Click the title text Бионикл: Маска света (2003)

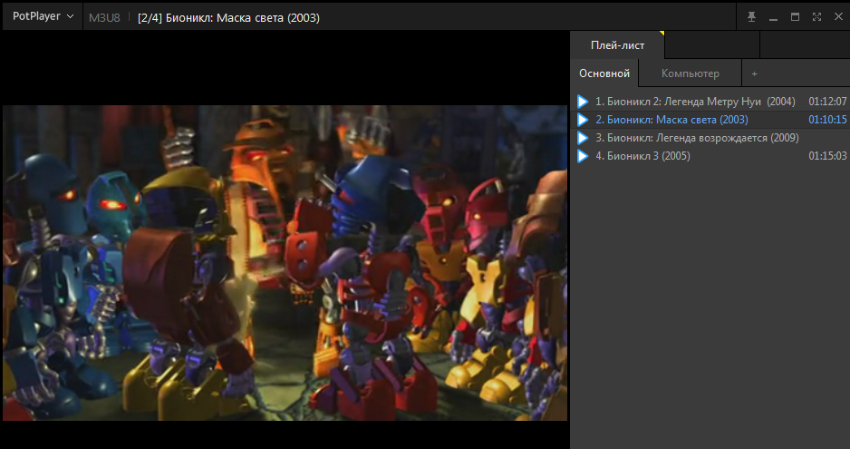point(242,18)
